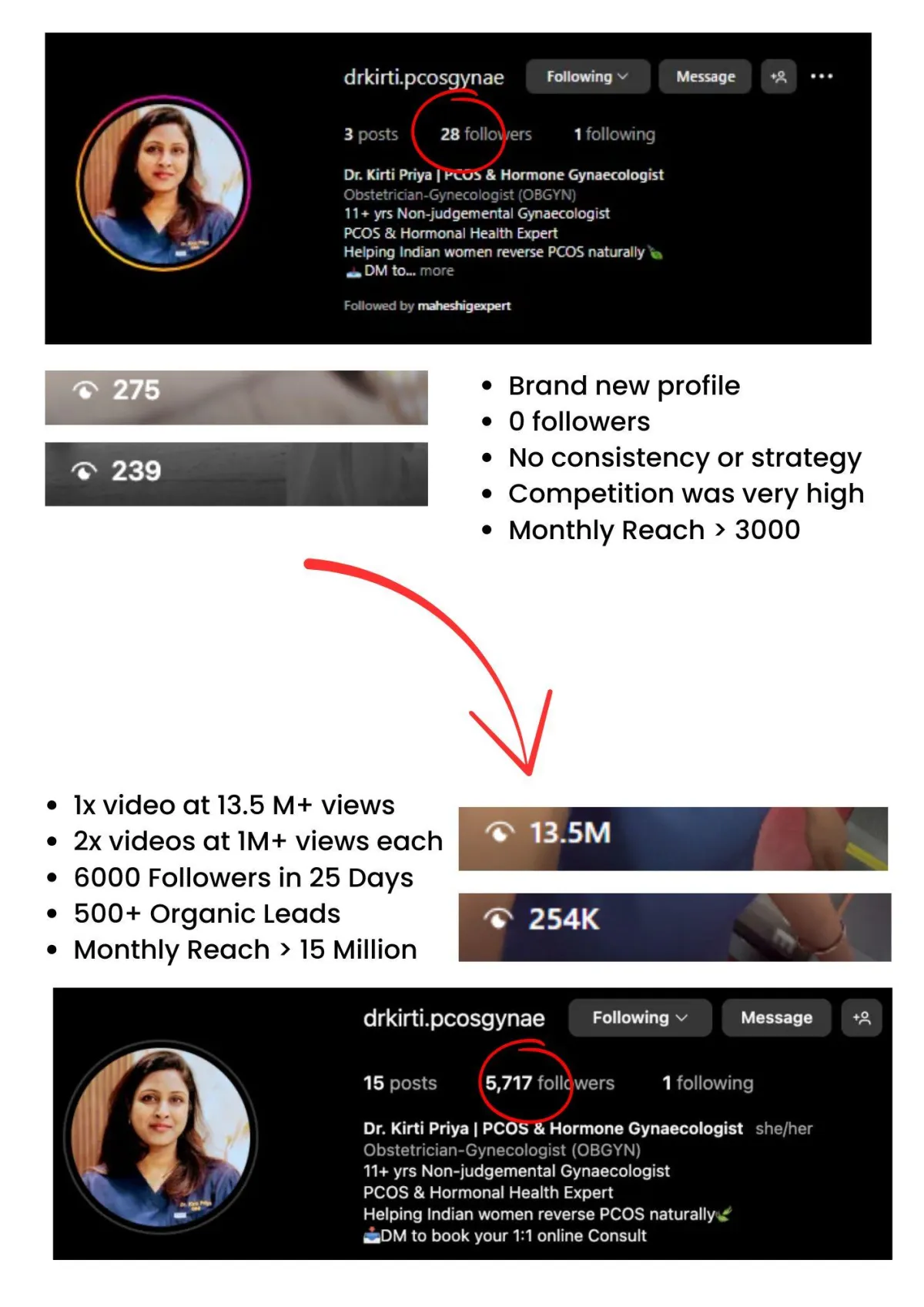Expand the Following dropdown in top profile

[588, 77]
